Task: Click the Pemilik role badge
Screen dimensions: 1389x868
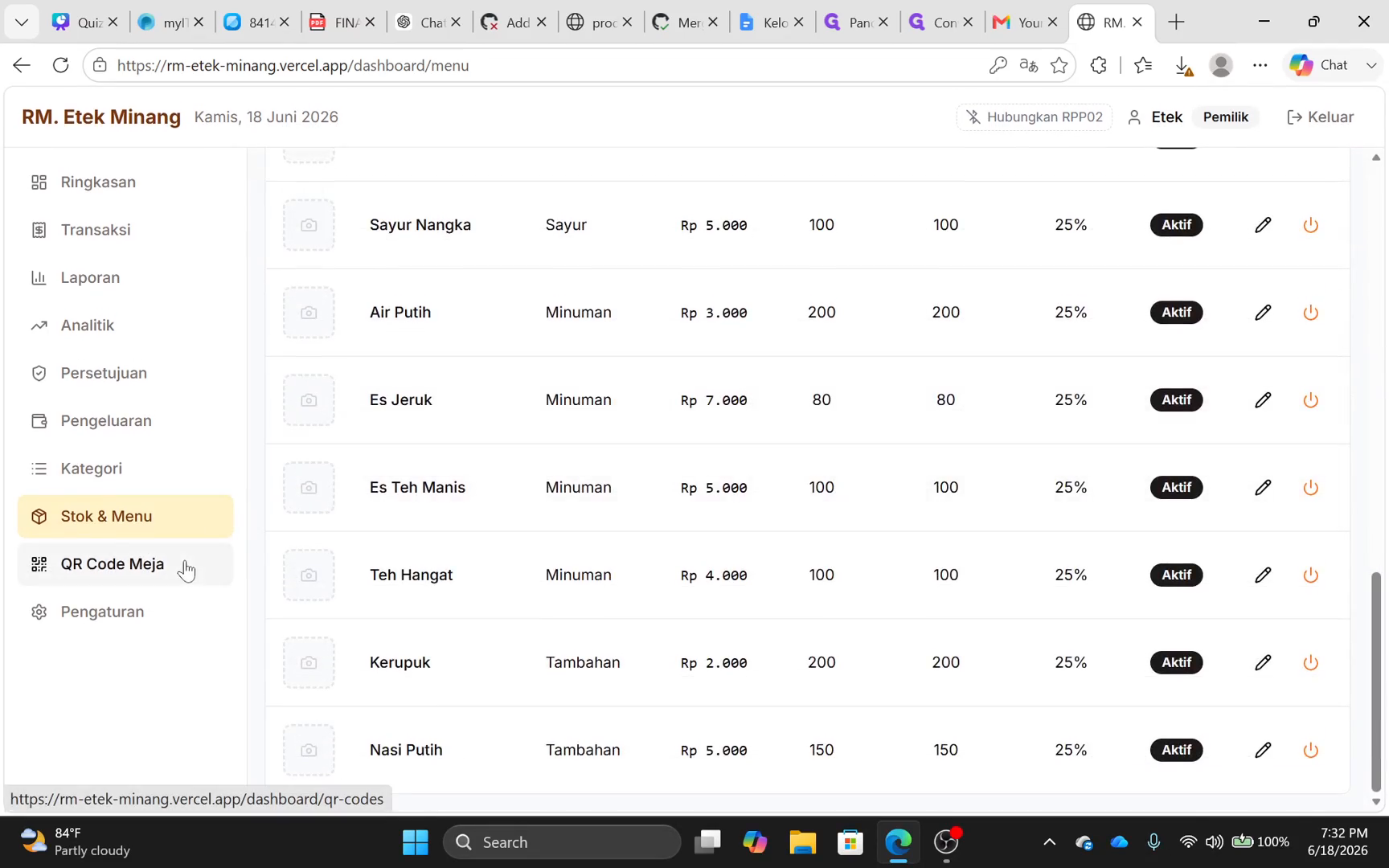Action: 1226,117
